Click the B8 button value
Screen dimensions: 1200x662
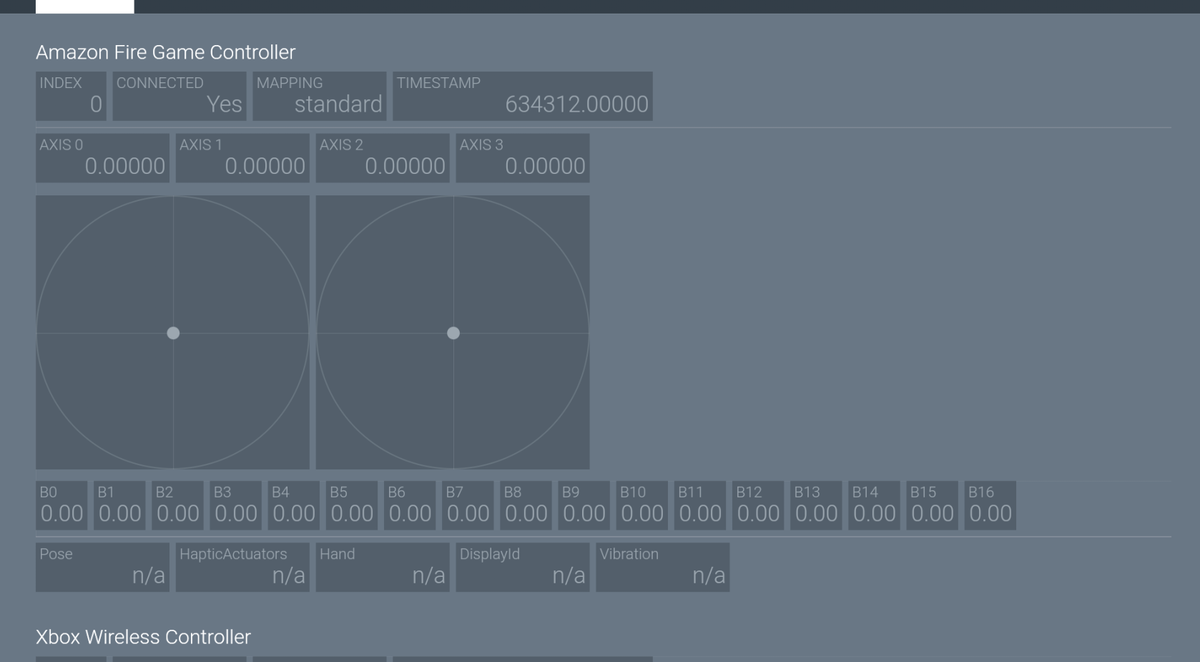click(x=526, y=505)
